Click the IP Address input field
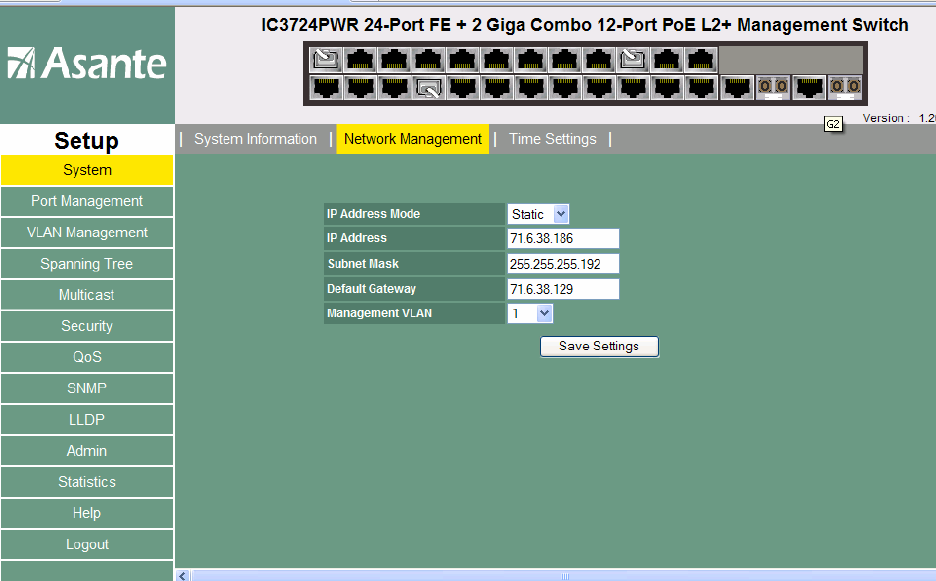The image size is (936, 581). pyautogui.click(x=563, y=238)
